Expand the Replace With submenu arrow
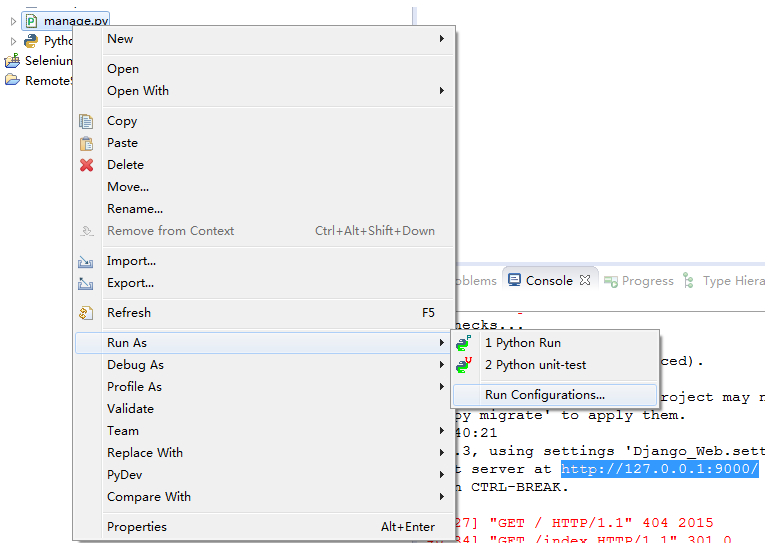The height and width of the screenshot is (555, 771). click(x=442, y=453)
